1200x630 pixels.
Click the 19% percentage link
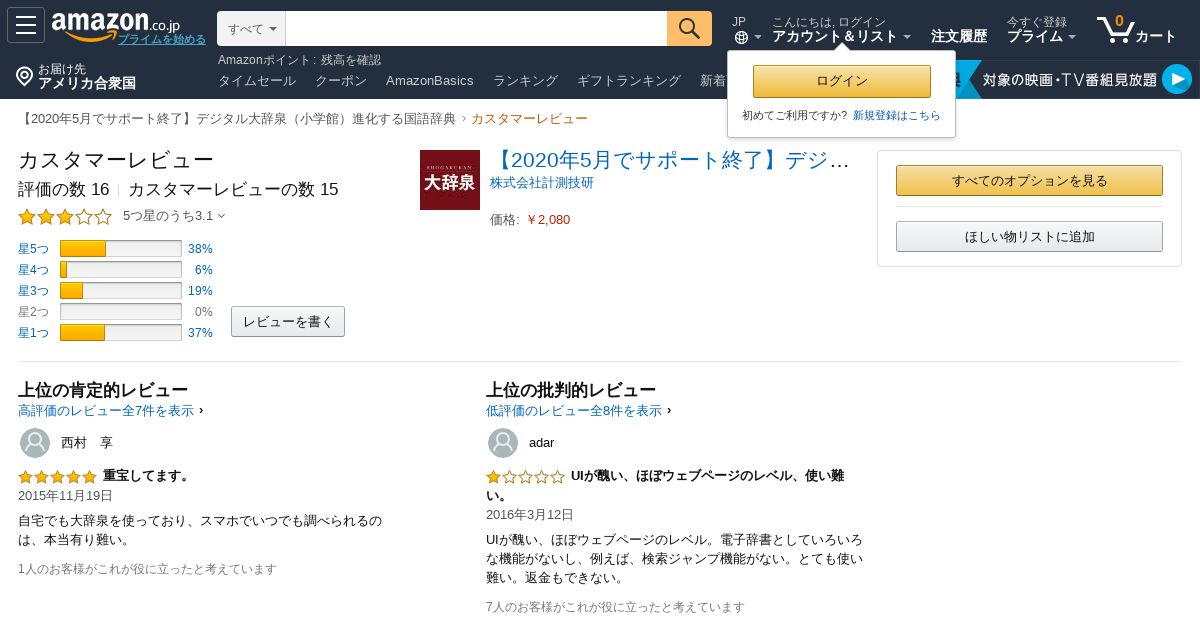click(x=200, y=291)
